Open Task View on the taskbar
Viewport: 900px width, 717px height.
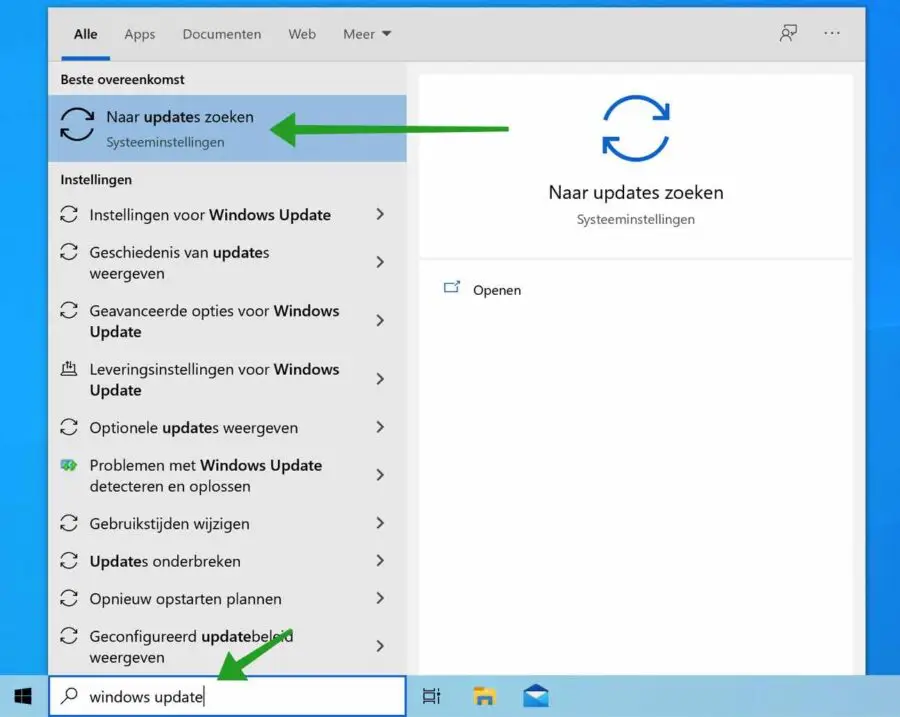point(431,696)
